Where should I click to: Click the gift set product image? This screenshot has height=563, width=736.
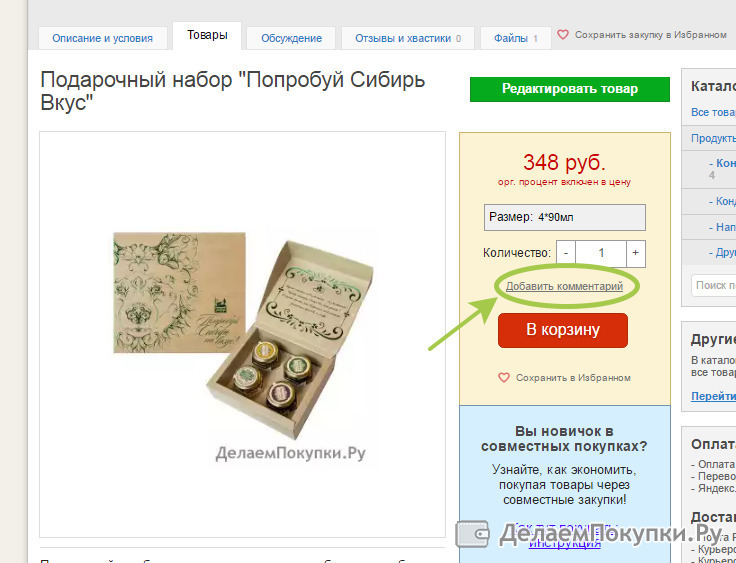[244, 336]
